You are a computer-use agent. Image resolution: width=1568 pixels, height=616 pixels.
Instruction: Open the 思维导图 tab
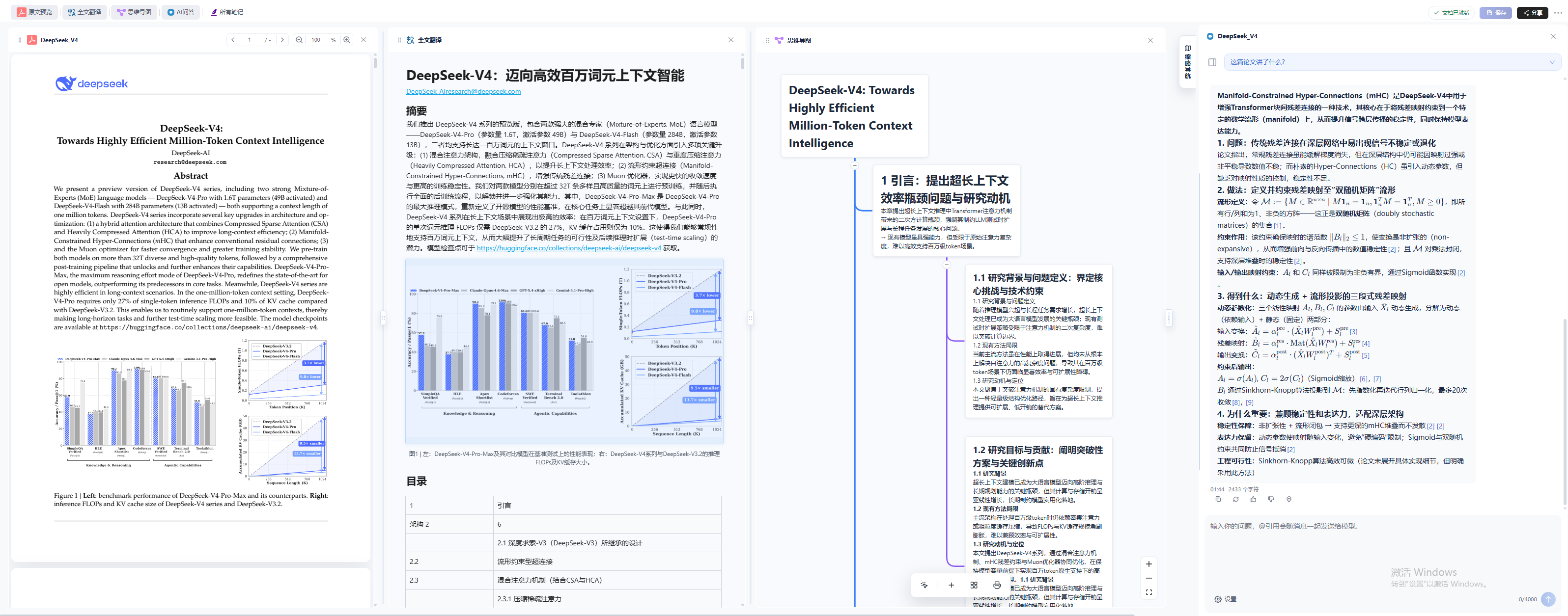[135, 12]
